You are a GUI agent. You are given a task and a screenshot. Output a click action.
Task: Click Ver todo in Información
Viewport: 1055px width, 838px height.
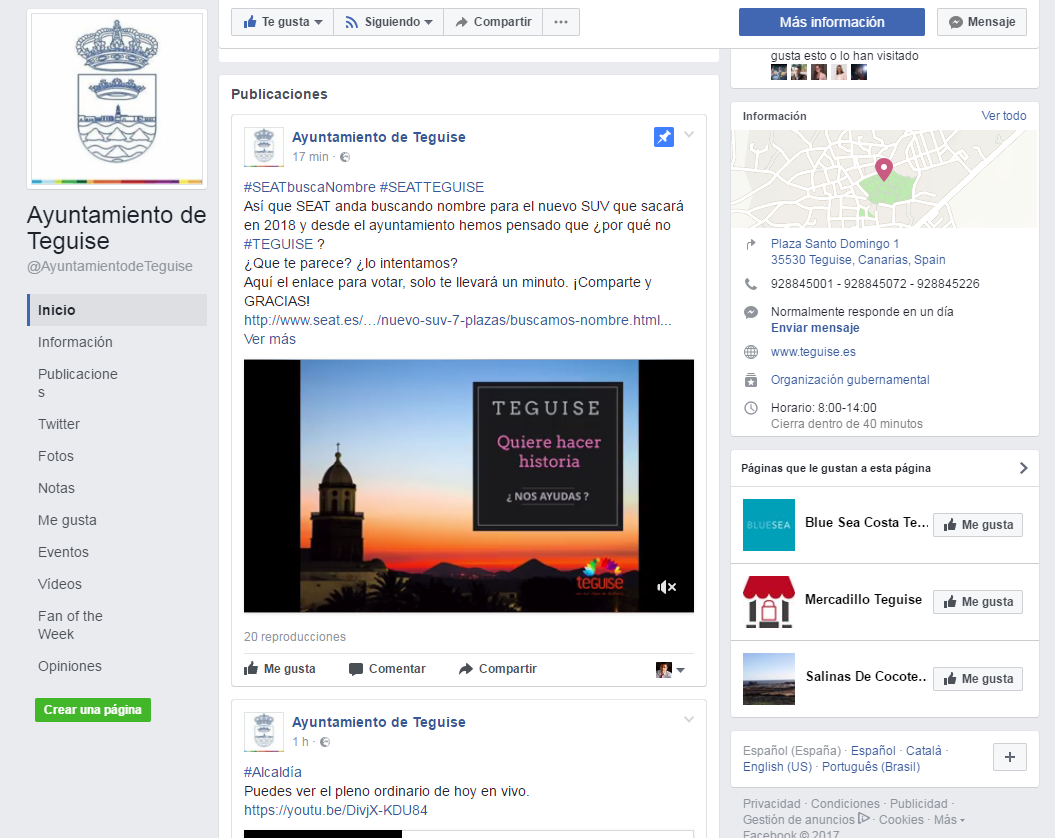point(1004,116)
